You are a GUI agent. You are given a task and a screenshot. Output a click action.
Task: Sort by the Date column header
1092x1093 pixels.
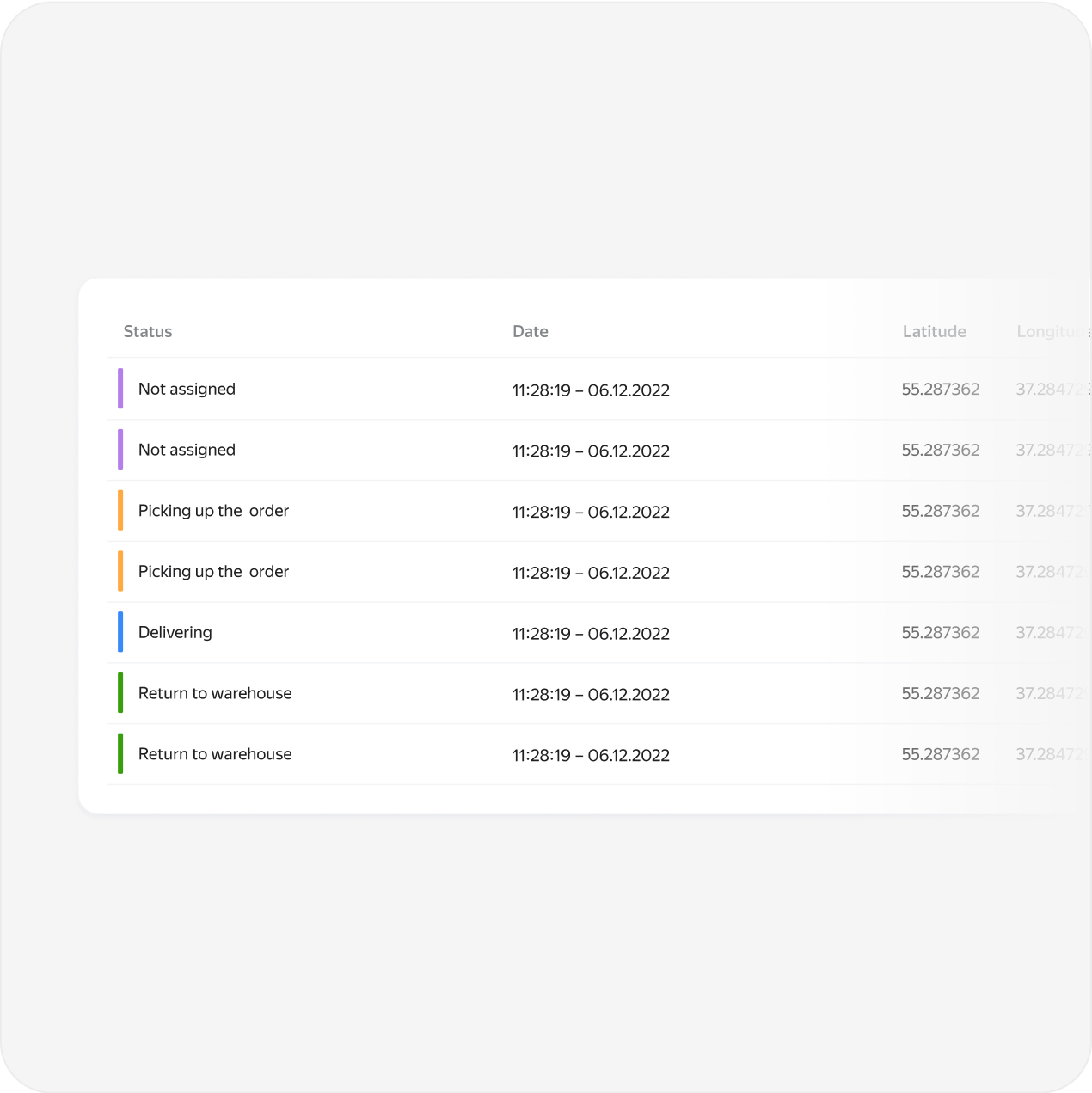530,332
